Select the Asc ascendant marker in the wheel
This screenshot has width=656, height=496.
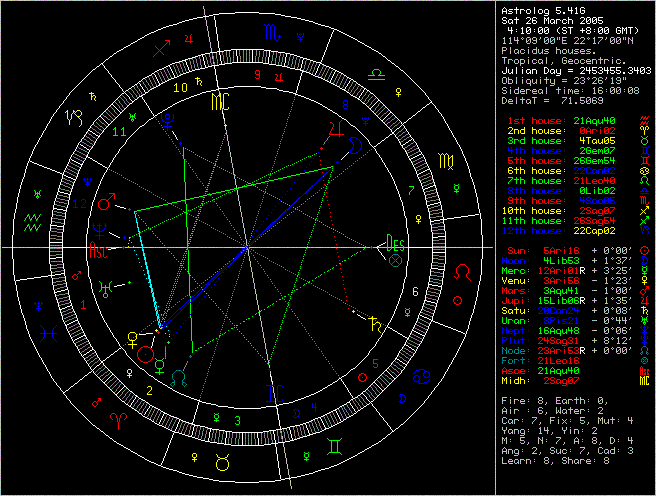(x=98, y=253)
